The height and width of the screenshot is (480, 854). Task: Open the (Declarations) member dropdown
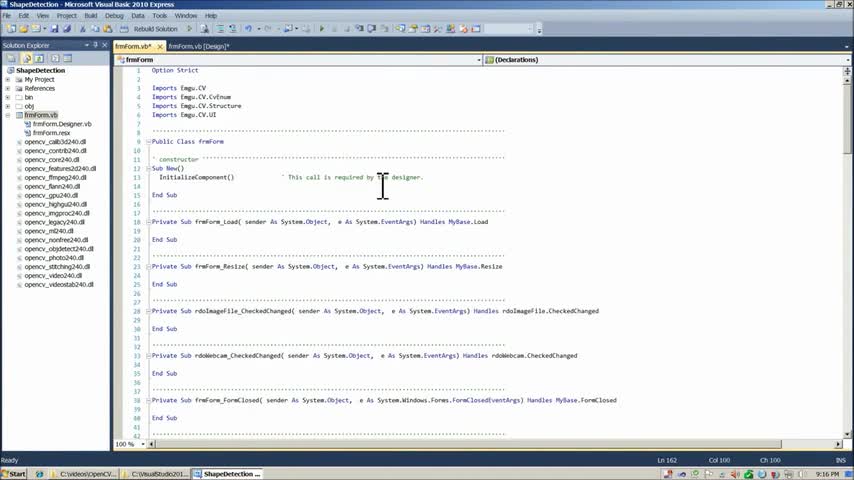pos(848,60)
